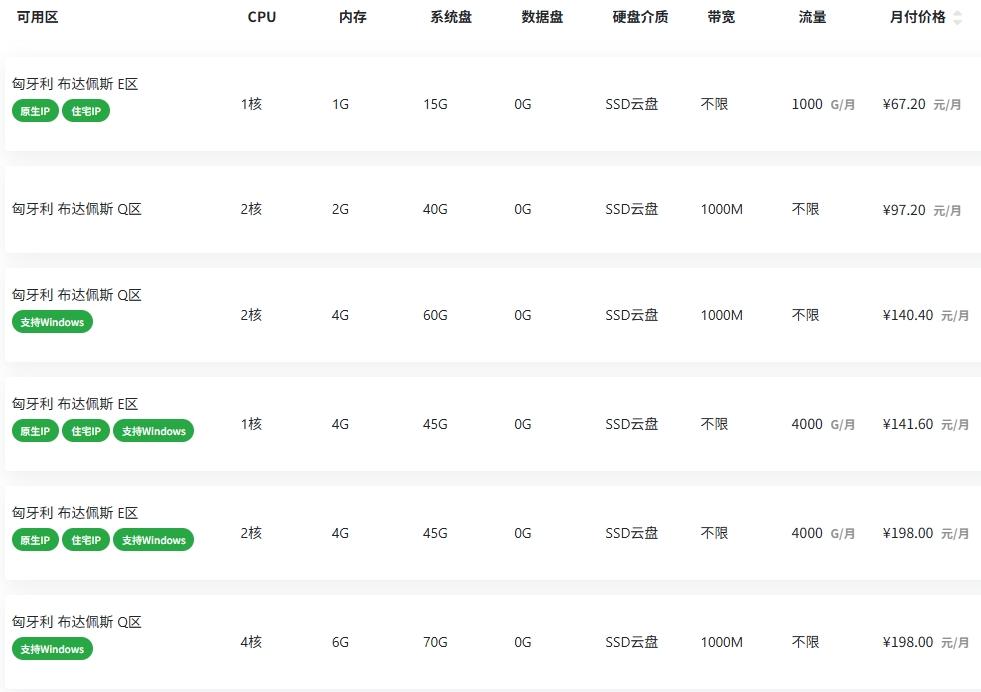Select the 布达佩斯 Q区 zone name priced ¥97.20

pos(77,209)
